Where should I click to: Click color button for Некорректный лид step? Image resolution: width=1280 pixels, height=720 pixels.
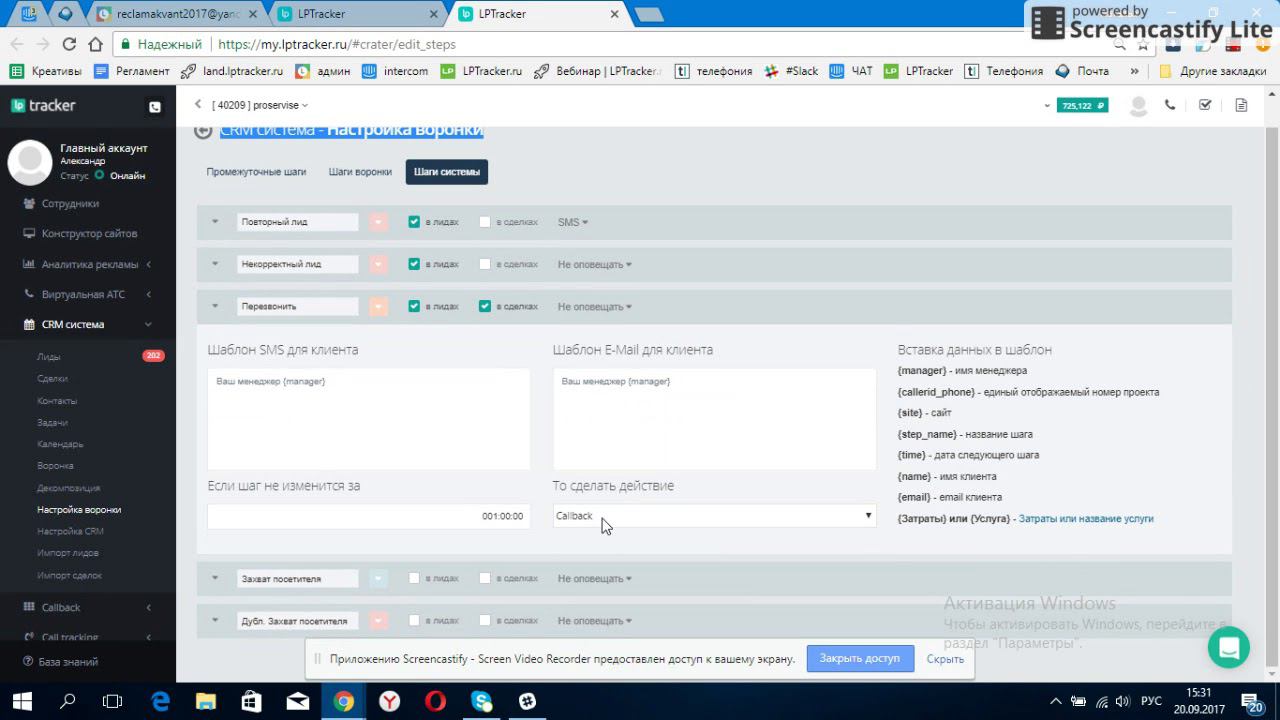(x=378, y=264)
